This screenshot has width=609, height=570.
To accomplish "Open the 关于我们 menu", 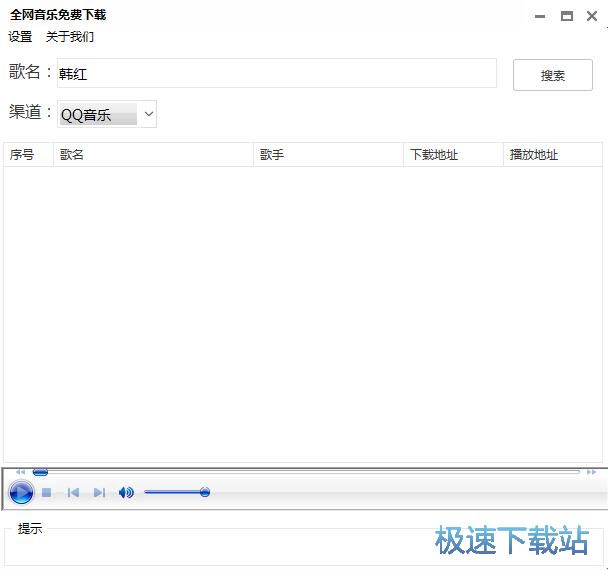I will pos(70,37).
